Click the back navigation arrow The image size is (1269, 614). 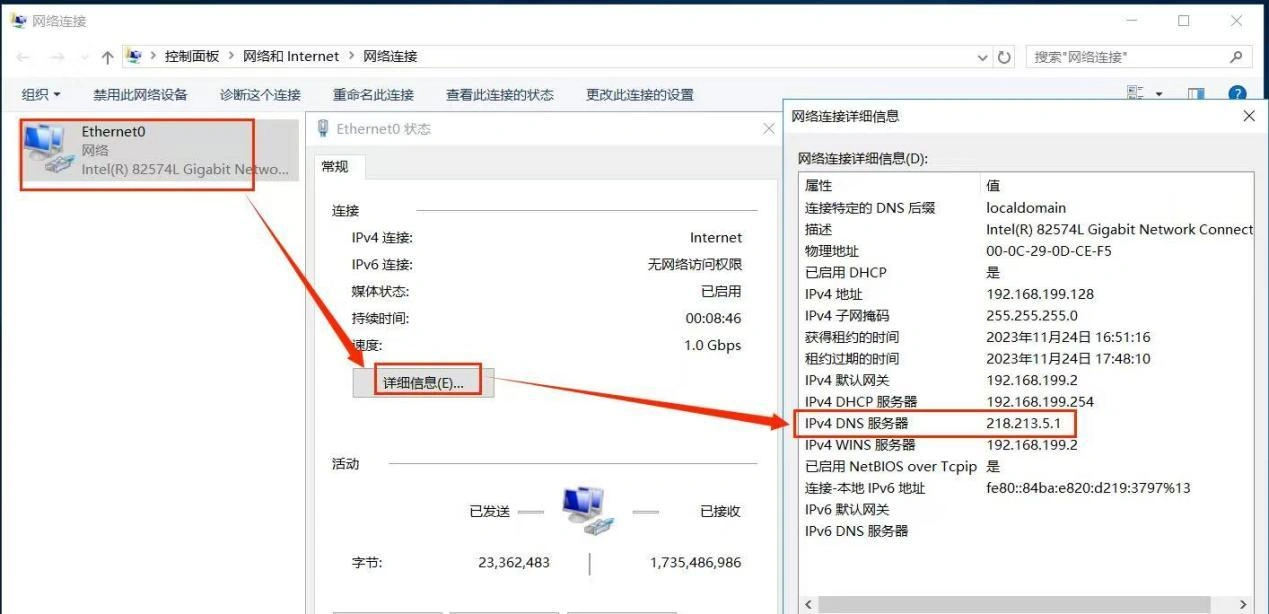tap(22, 56)
